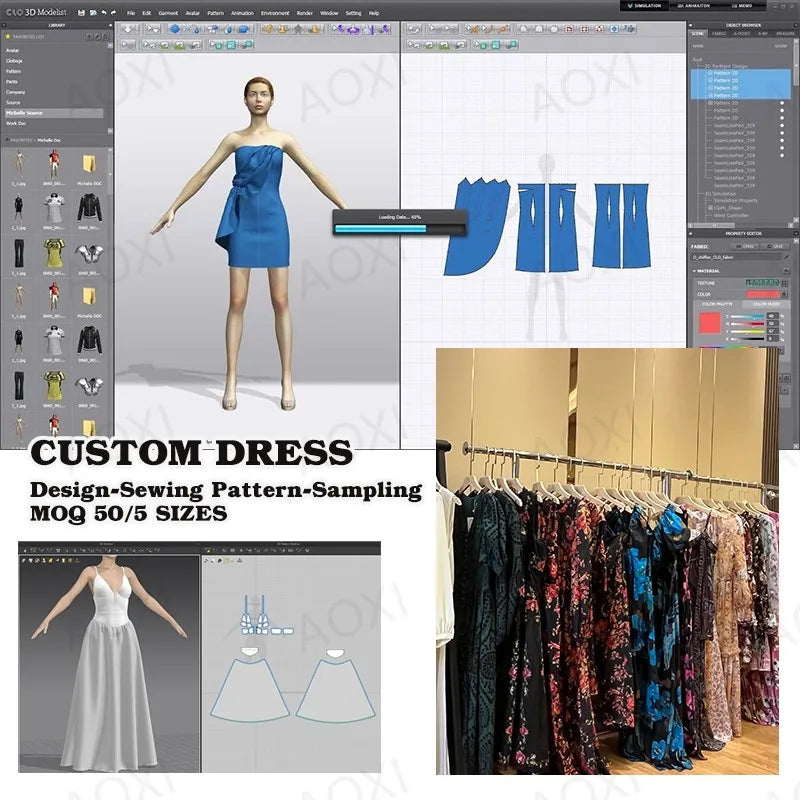Switch to the Animation mode tab
Screen dimensions: 800x800
(x=692, y=6)
